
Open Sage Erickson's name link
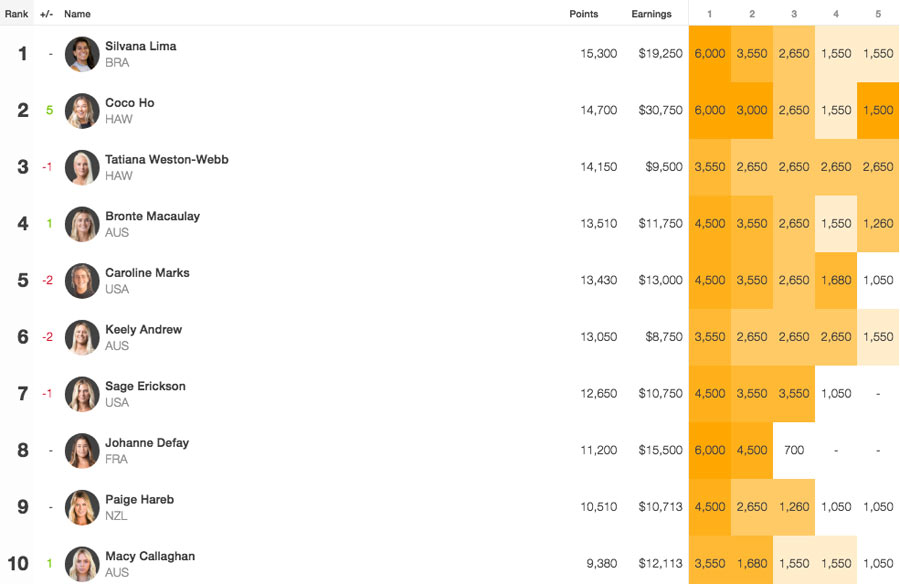(145, 386)
